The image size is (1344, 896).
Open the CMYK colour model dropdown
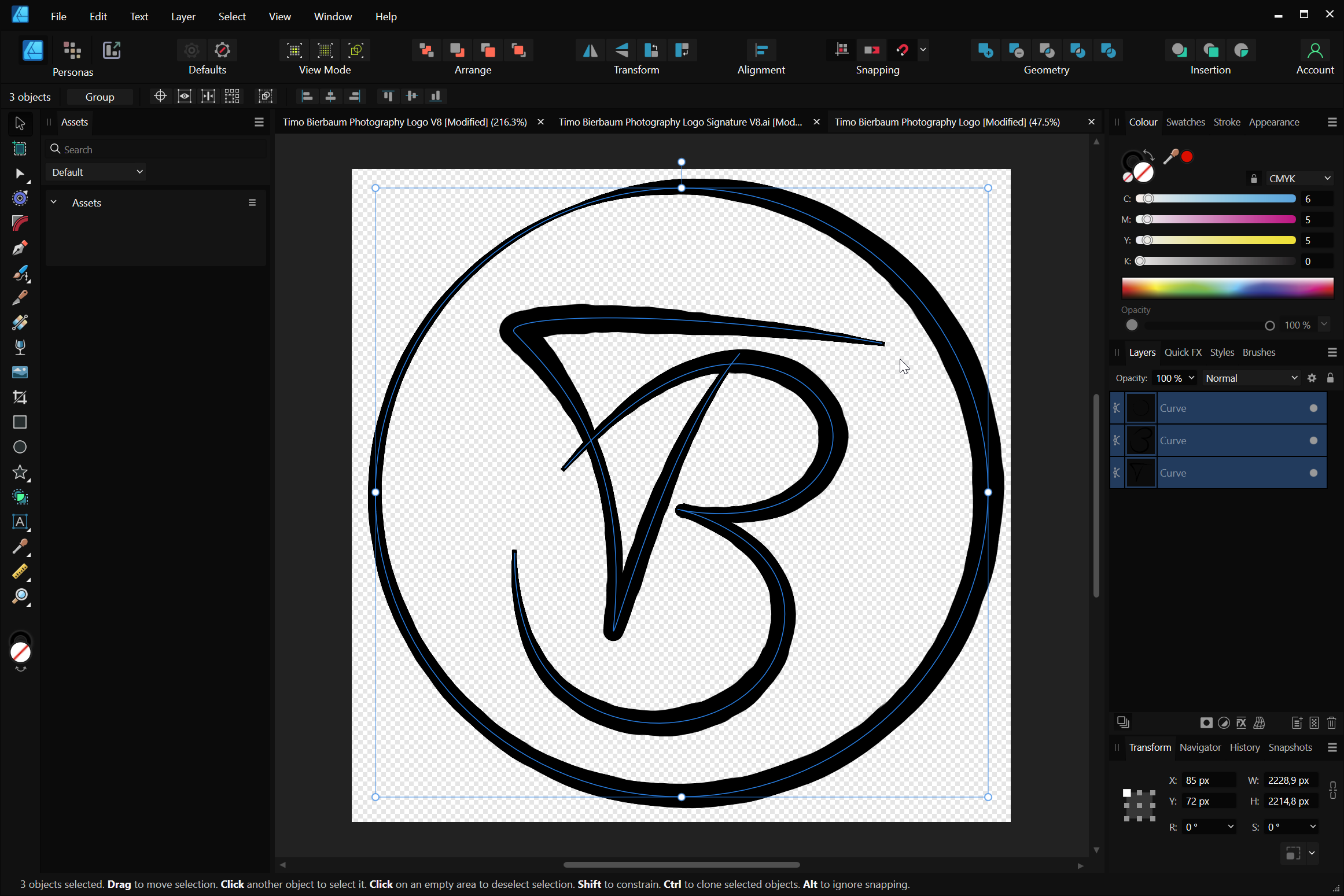(1299, 179)
